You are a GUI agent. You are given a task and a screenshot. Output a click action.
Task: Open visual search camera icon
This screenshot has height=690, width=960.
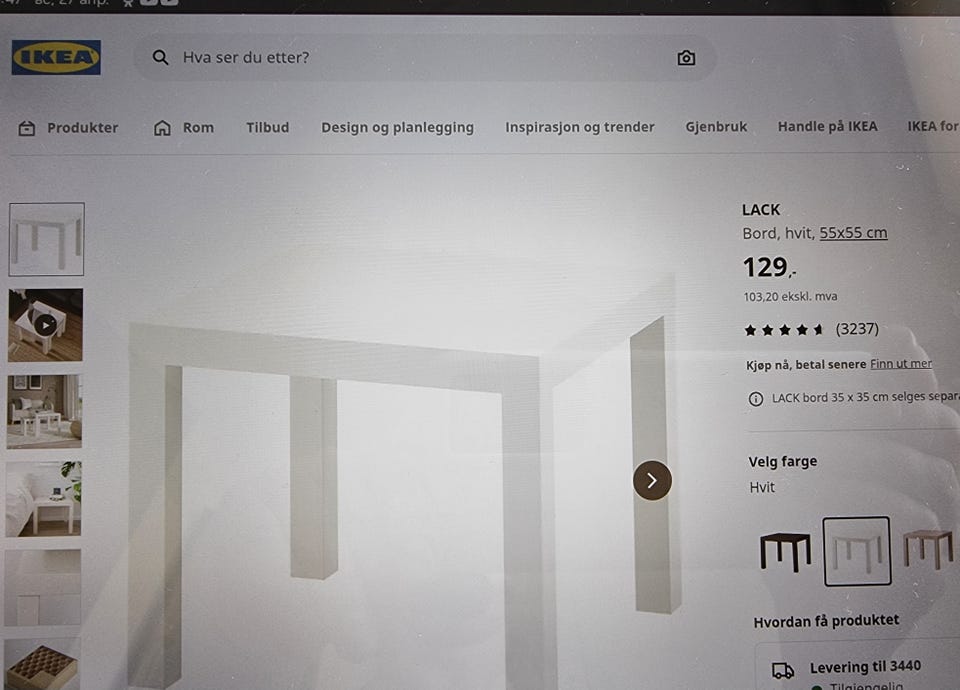686,58
